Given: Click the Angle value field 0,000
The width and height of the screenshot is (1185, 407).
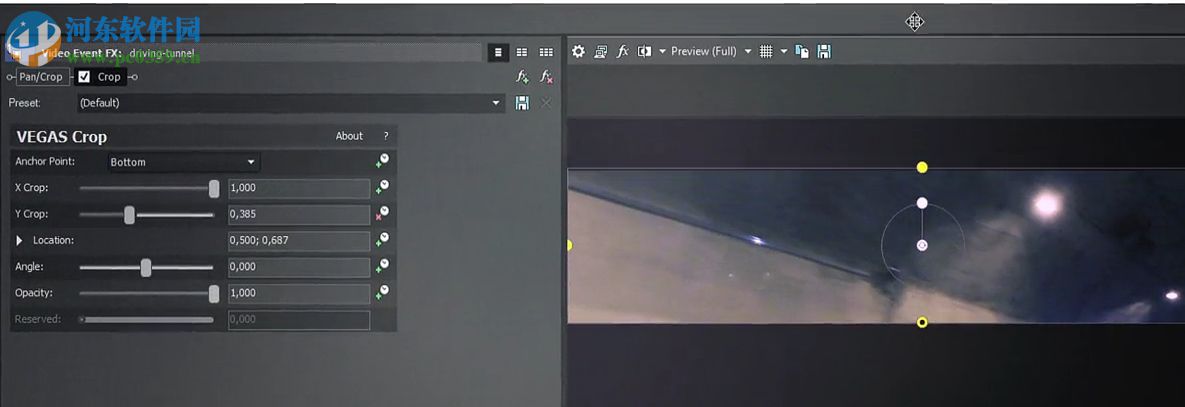Looking at the screenshot, I should click(299, 267).
